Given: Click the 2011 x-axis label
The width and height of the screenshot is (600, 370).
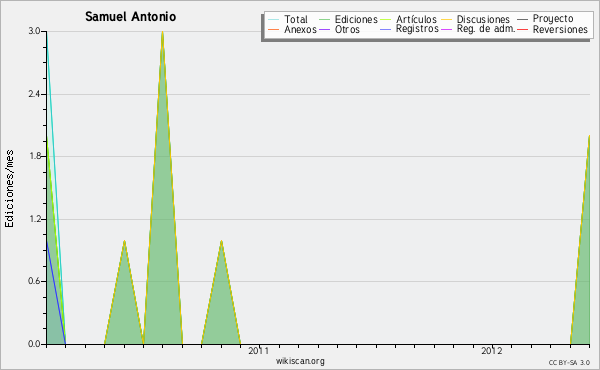Looking at the screenshot, I should point(259,350).
